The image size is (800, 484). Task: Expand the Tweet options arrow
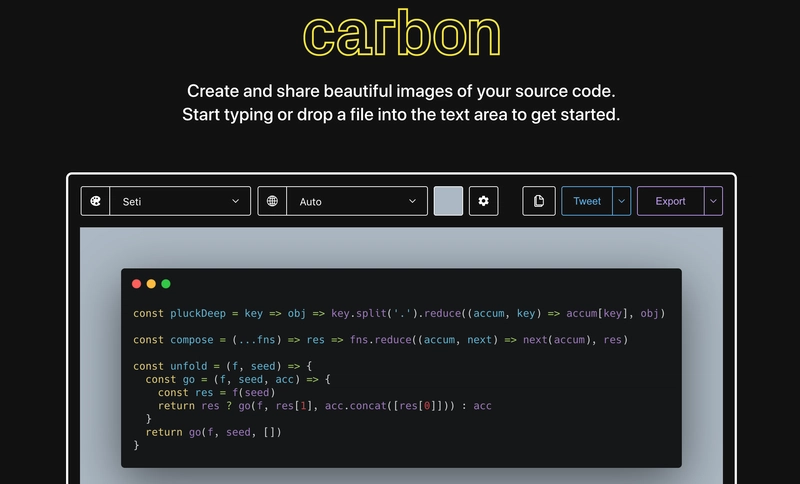point(622,201)
